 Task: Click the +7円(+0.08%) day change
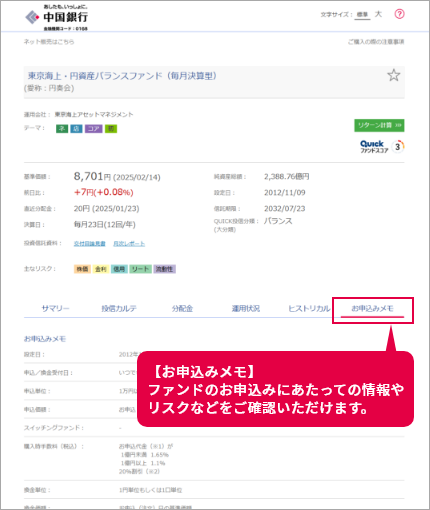pyautogui.click(x=104, y=192)
